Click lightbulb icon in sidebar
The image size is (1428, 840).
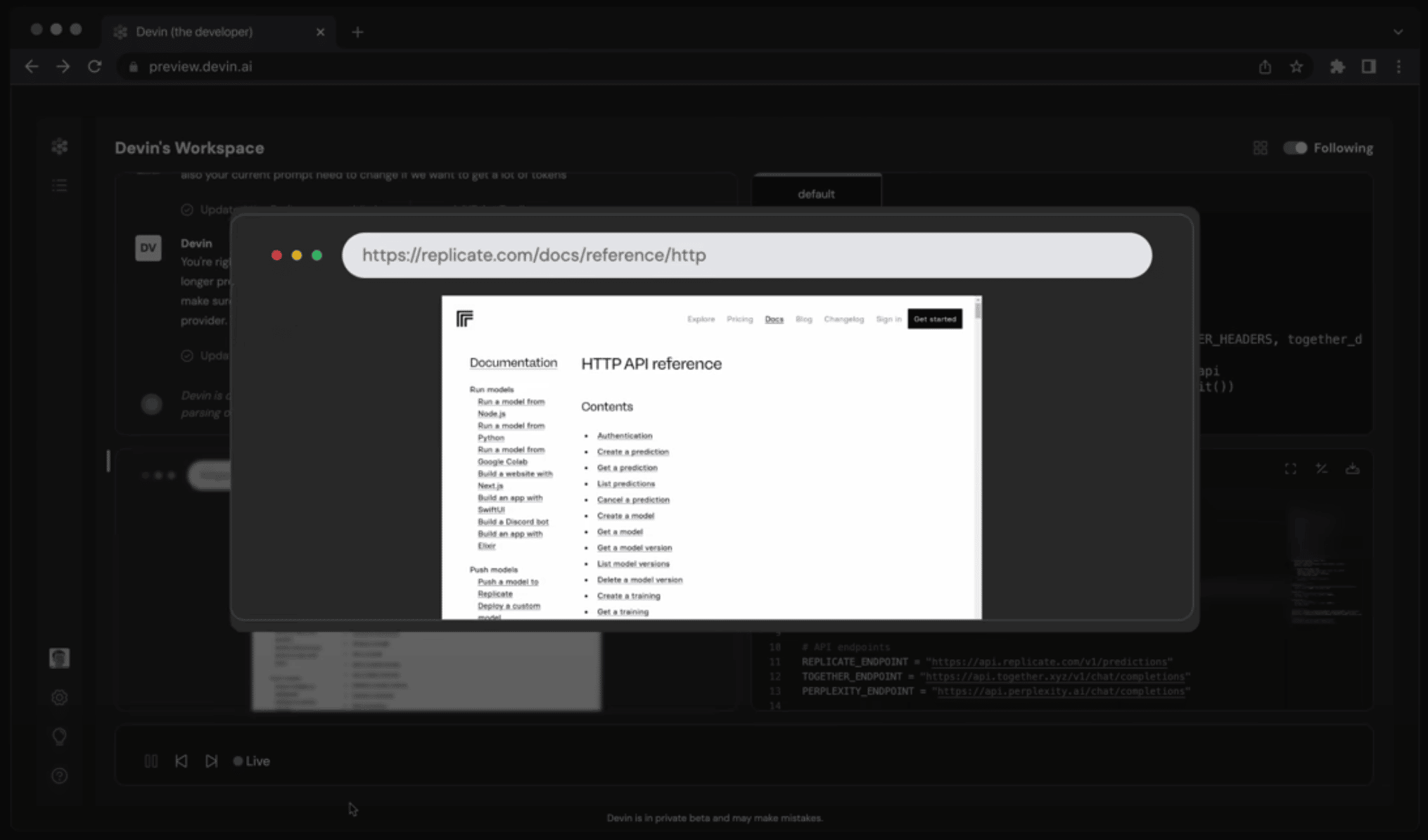pyautogui.click(x=60, y=737)
